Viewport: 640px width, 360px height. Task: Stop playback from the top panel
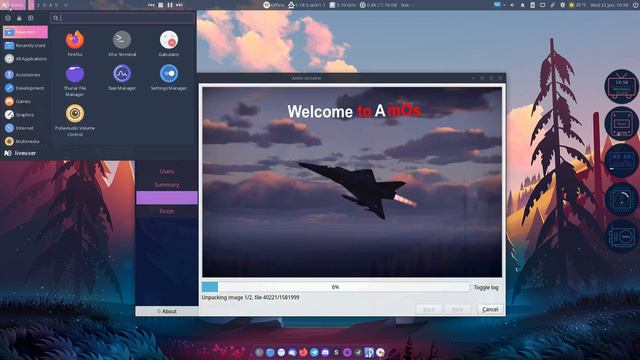(161, 5)
